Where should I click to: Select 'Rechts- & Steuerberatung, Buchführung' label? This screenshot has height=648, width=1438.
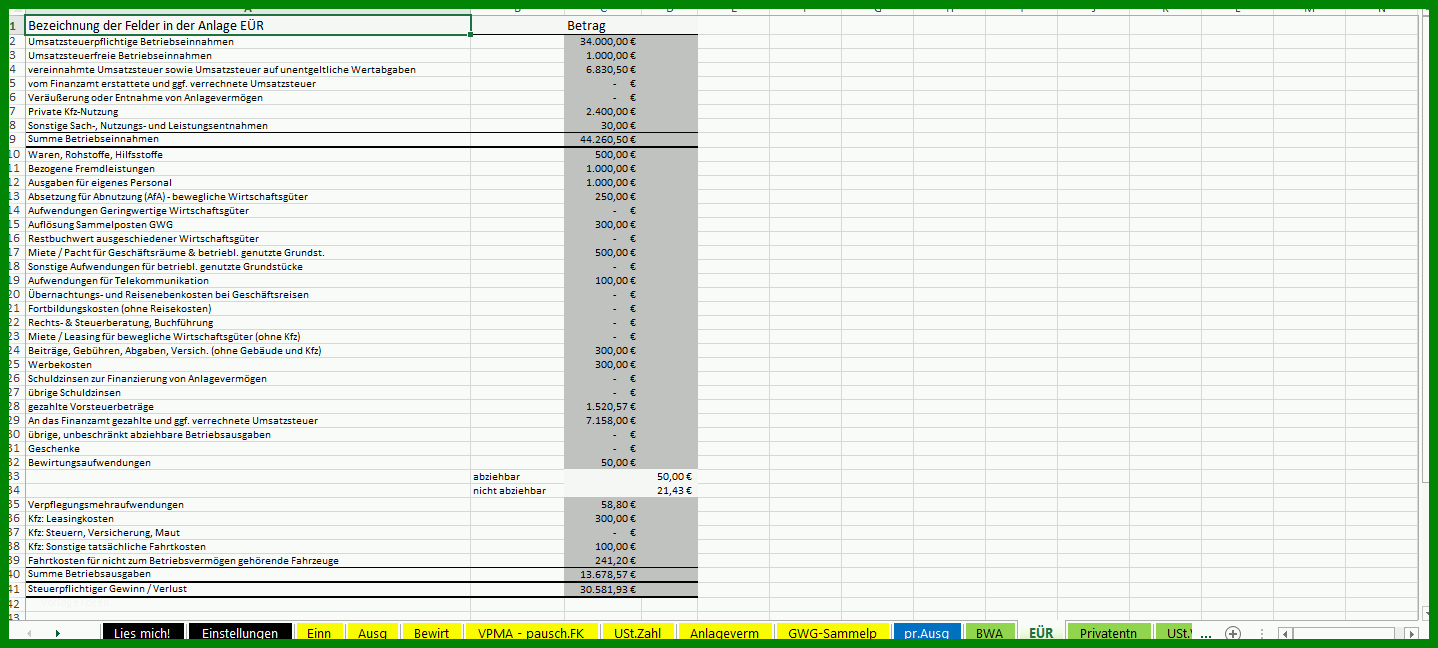pyautogui.click(x=121, y=323)
